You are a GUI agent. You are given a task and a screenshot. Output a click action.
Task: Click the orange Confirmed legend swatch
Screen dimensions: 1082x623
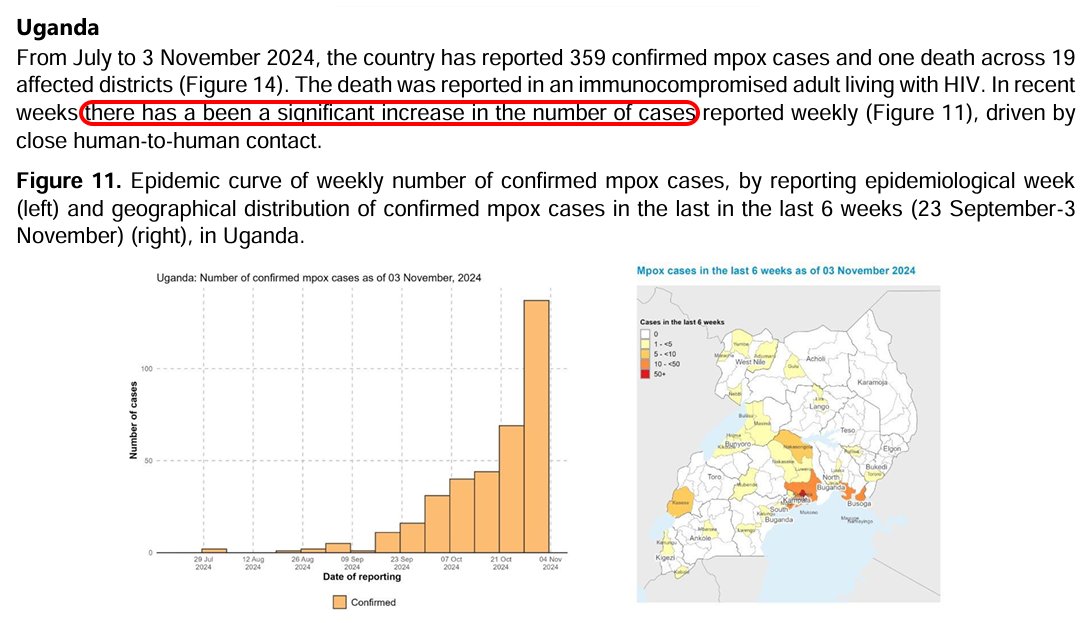(340, 602)
